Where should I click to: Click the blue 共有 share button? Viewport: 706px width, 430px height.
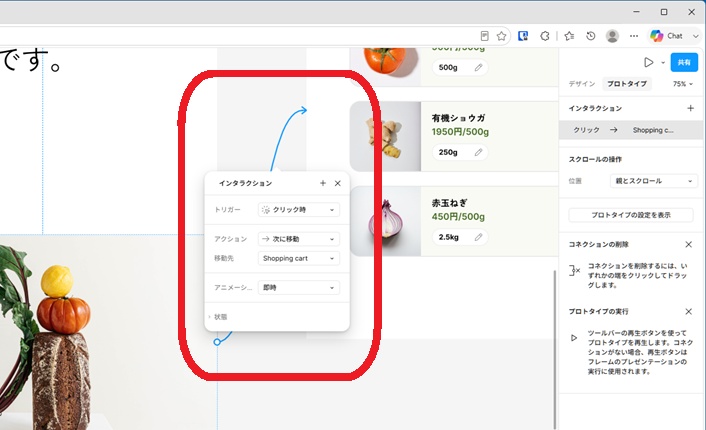pos(684,63)
